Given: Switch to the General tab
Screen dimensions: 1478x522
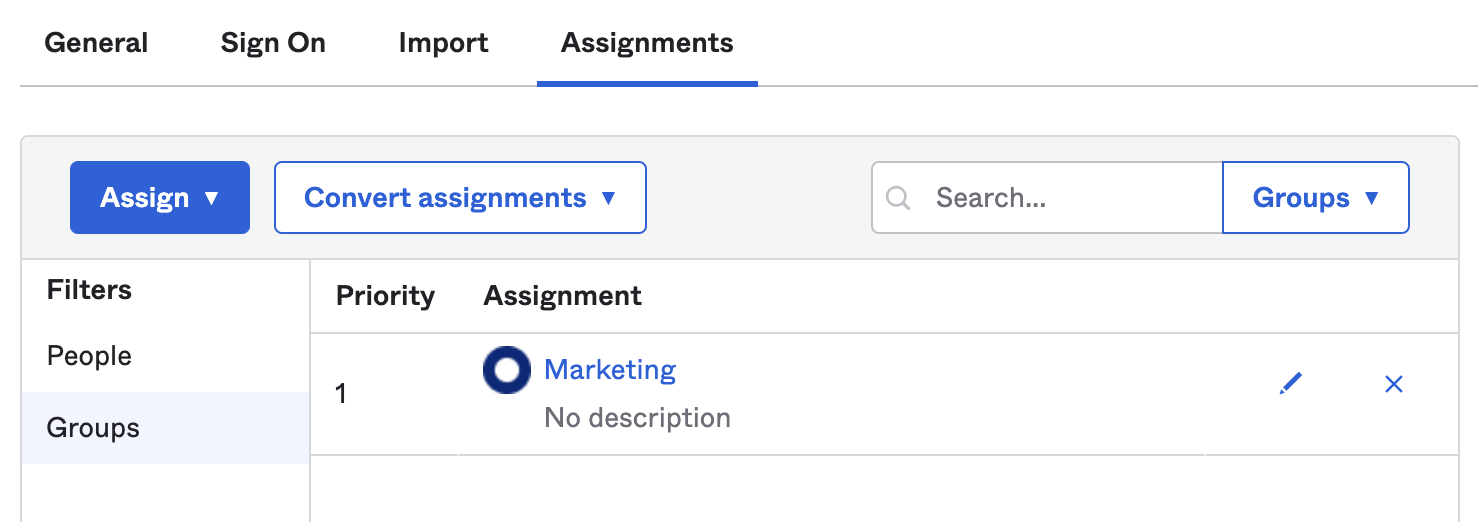Looking at the screenshot, I should (x=96, y=43).
